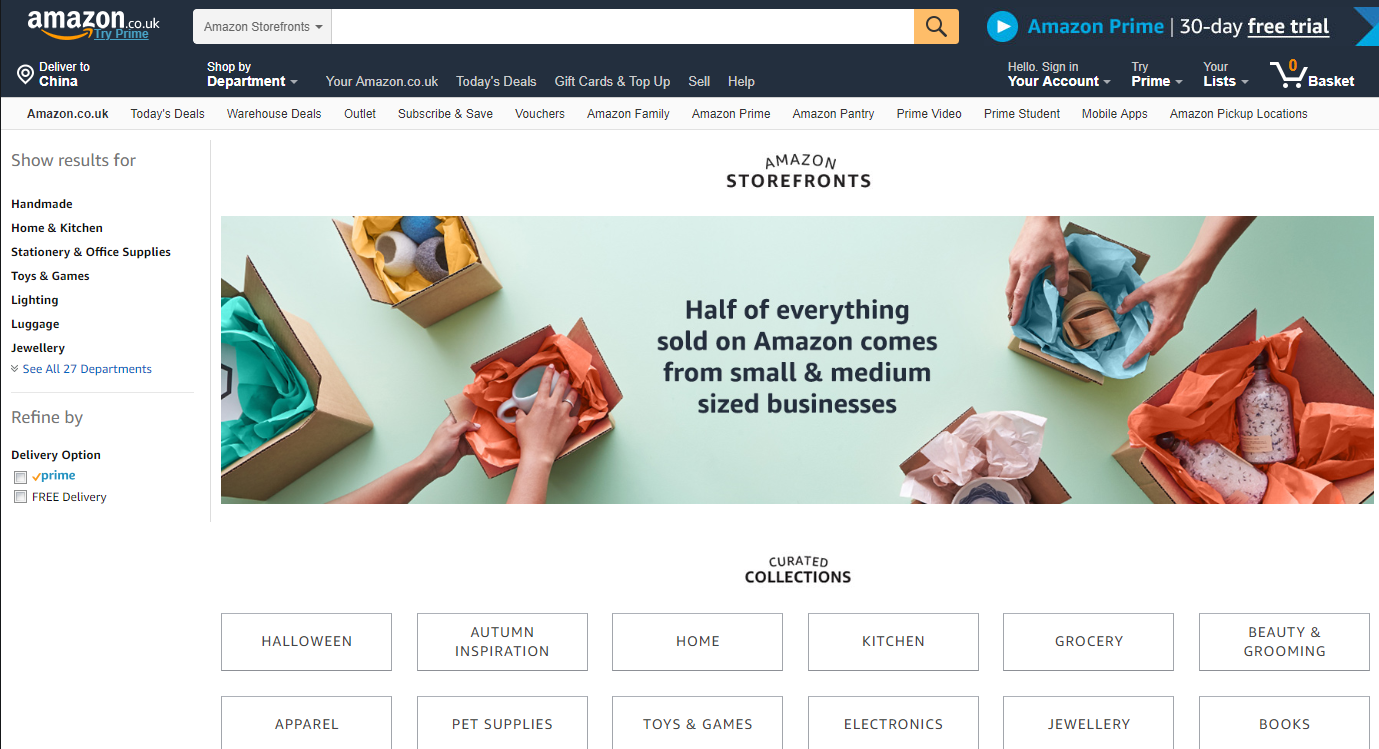
Task: Click the Amazon Prime play icon banner
Action: pyautogui.click(x=1002, y=26)
